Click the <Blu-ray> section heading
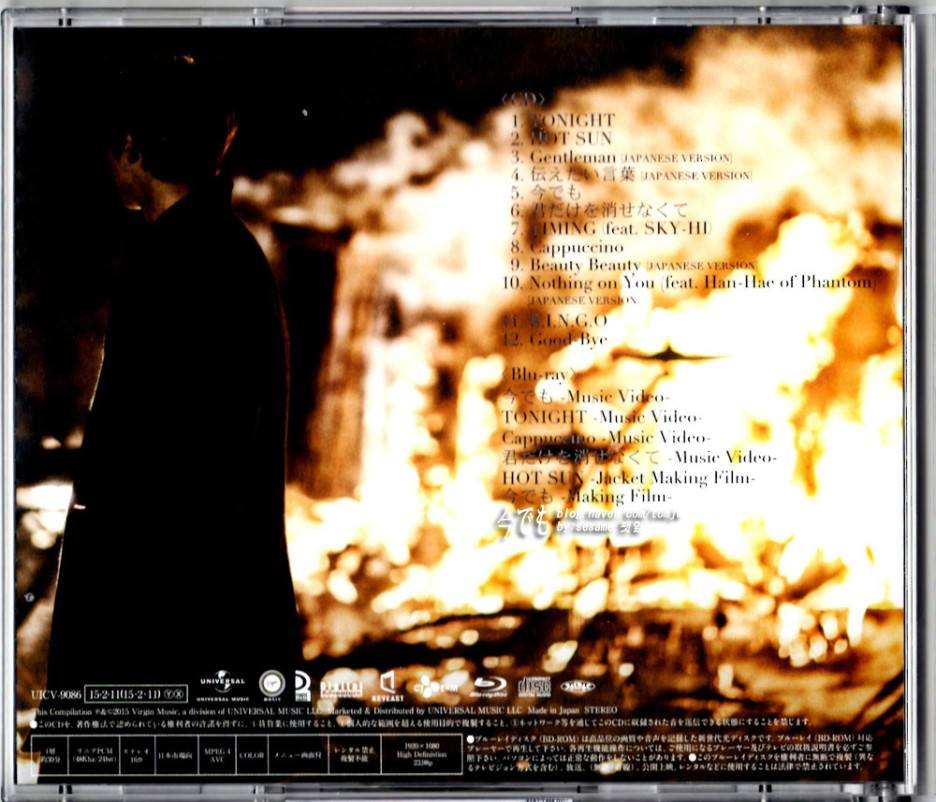Viewport: 936px width, 802px height. pyautogui.click(x=539, y=374)
